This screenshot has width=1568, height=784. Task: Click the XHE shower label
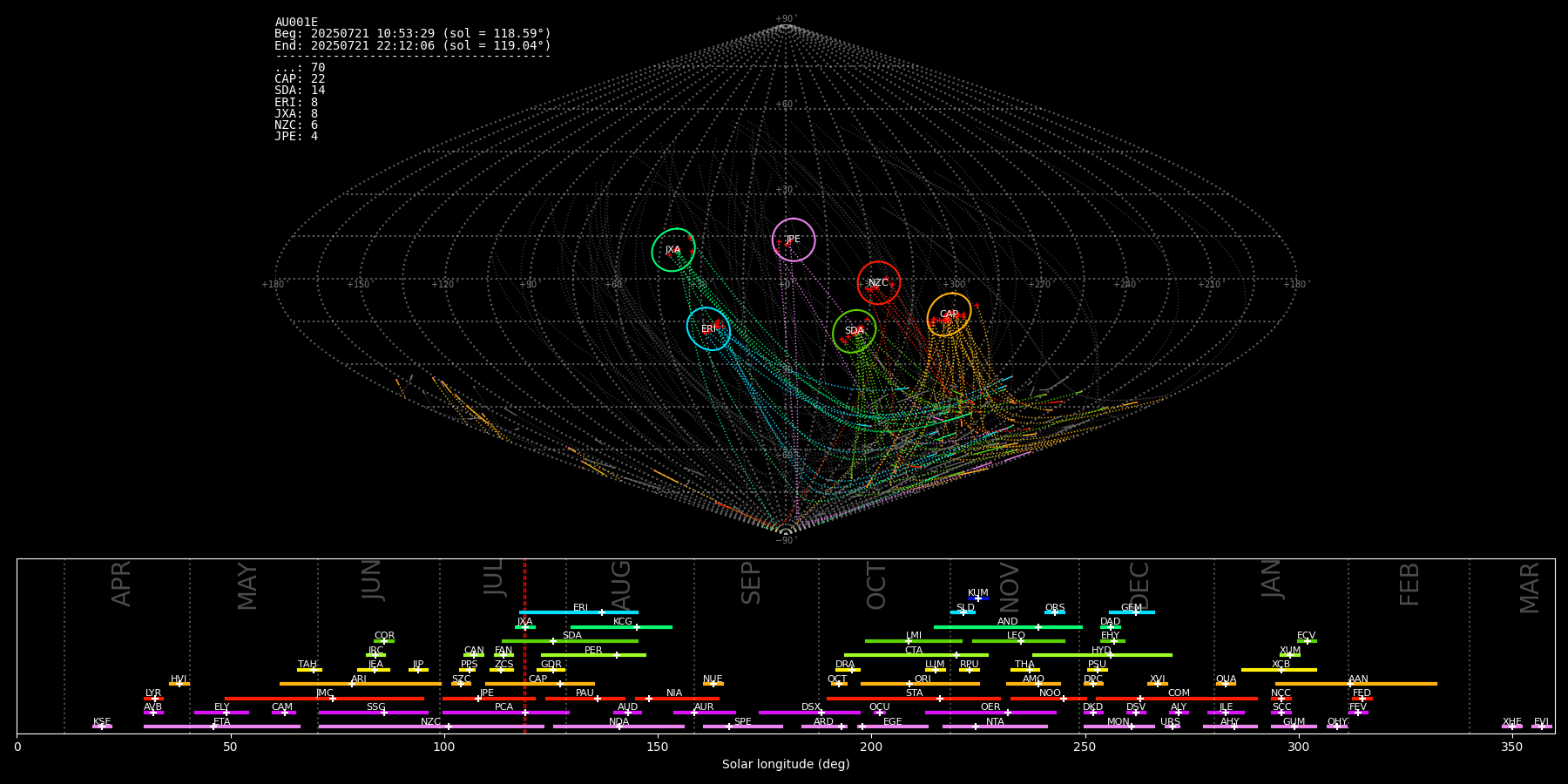point(1512,721)
